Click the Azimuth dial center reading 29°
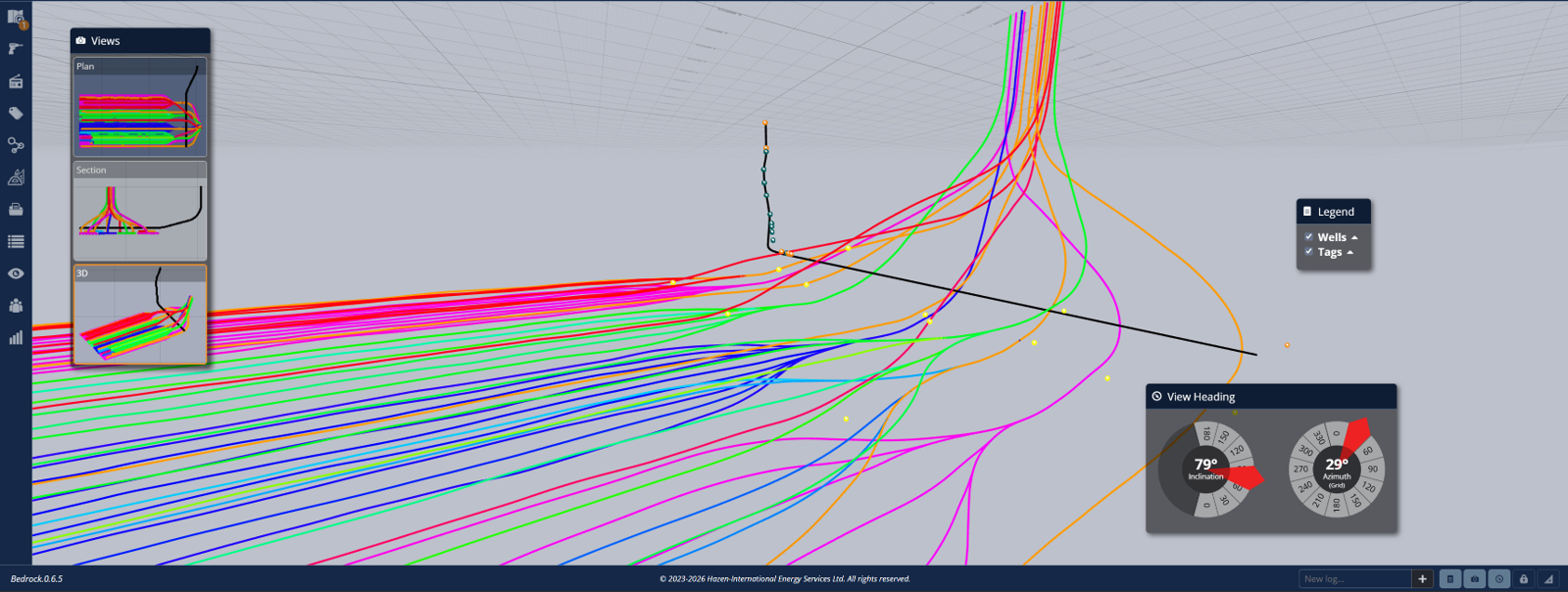The height and width of the screenshot is (592, 1568). pyautogui.click(x=1337, y=469)
